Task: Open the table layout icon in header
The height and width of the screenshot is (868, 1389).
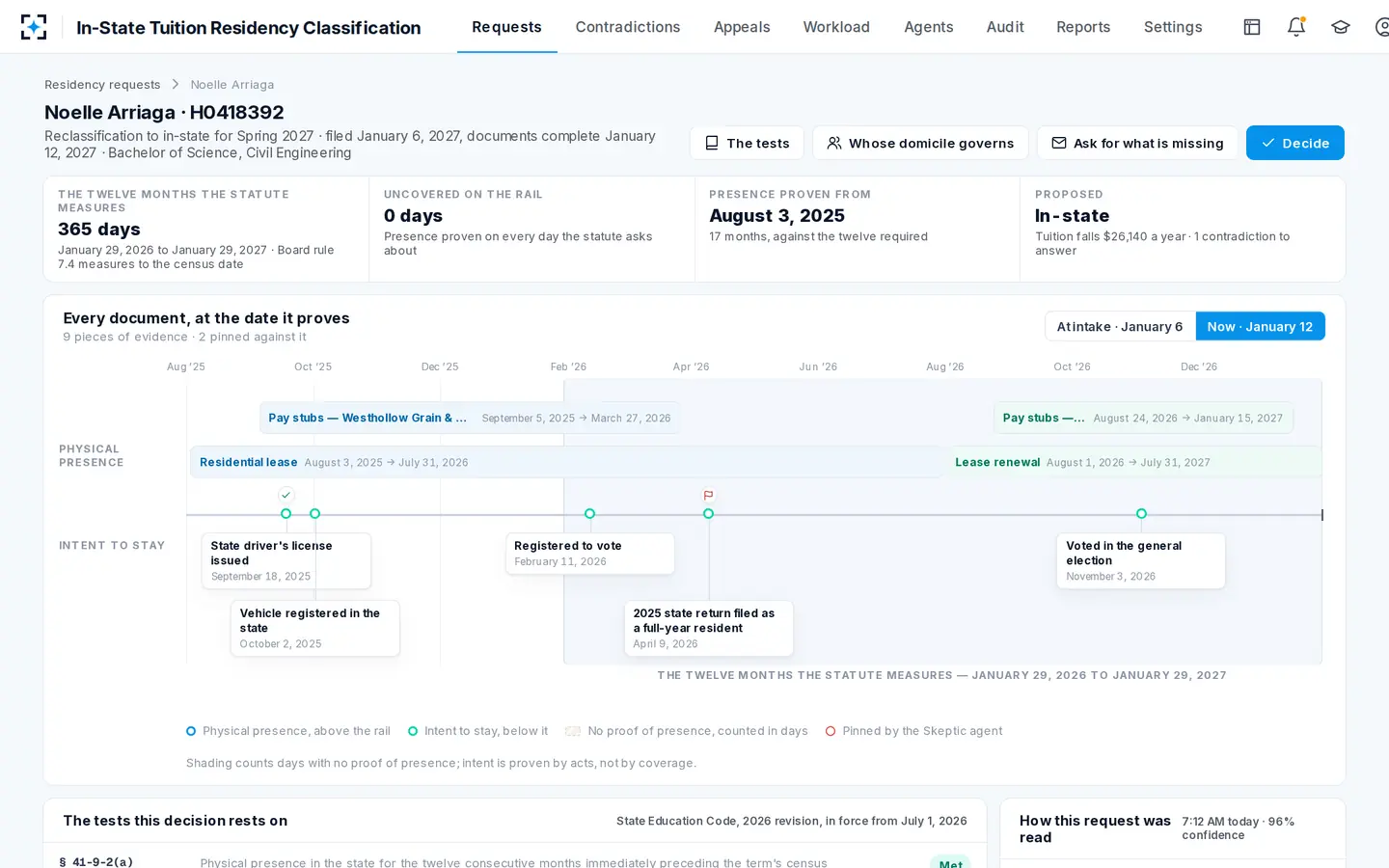Action: coord(1252,27)
